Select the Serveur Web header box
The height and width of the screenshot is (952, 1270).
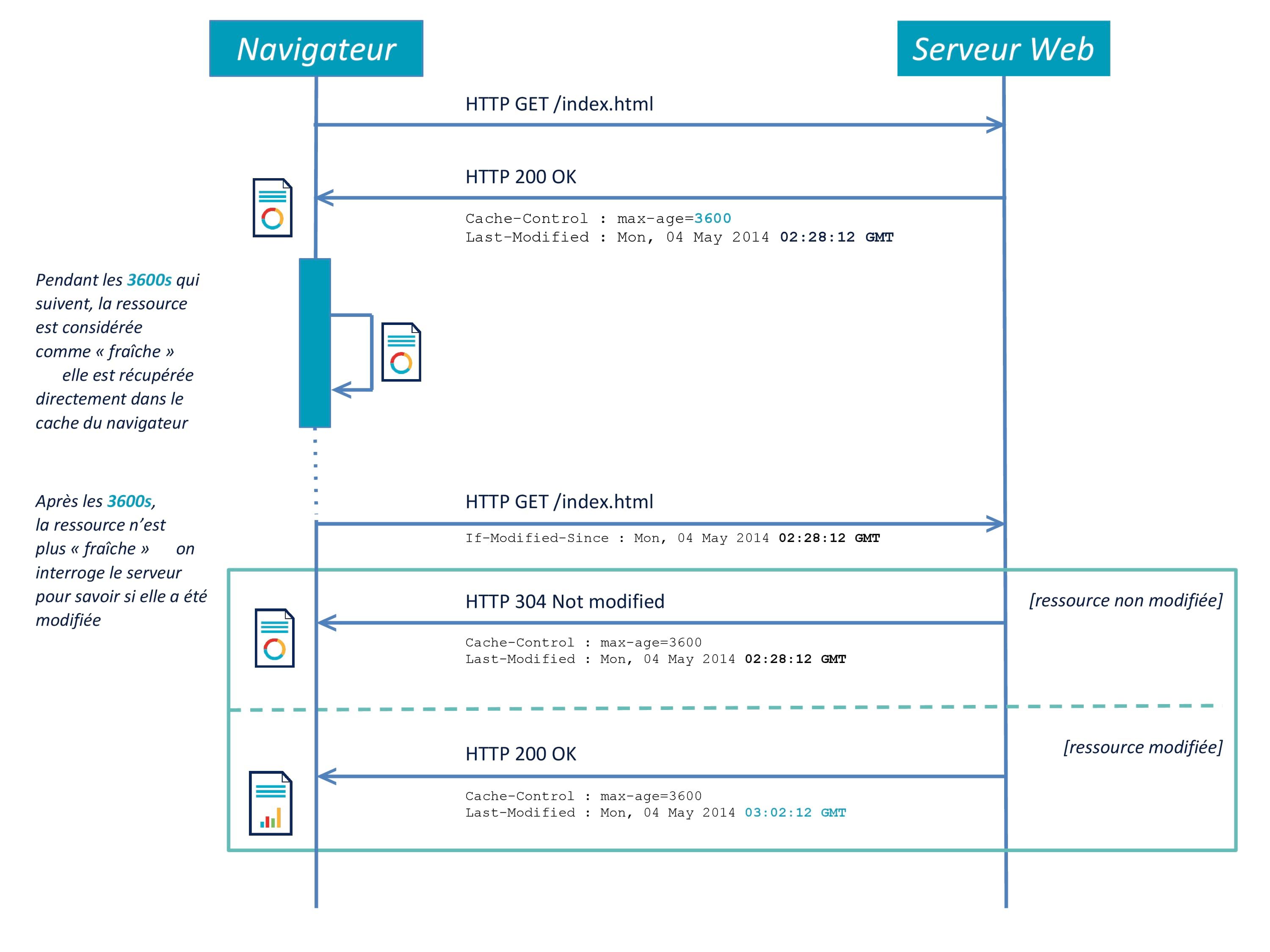(1003, 49)
